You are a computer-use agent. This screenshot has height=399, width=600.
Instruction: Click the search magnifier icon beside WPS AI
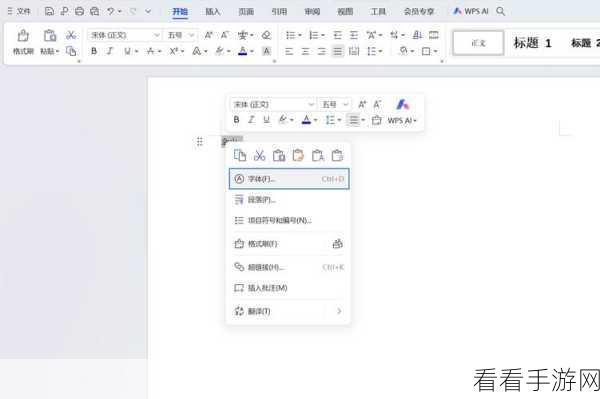(501, 11)
